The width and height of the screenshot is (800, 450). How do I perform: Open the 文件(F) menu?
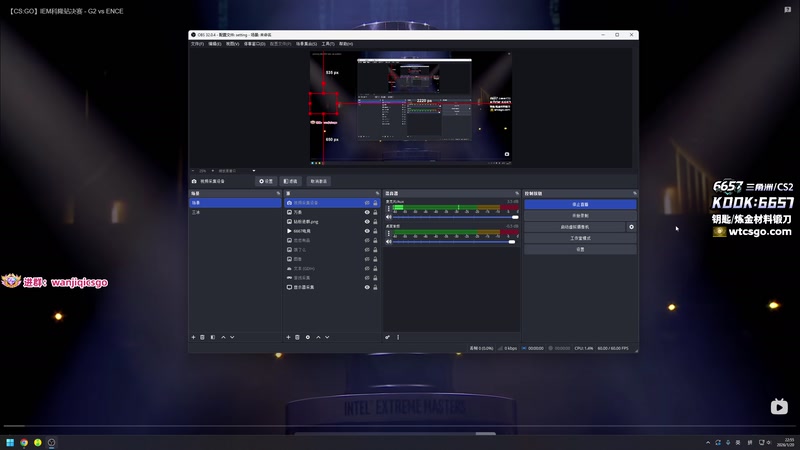tap(197, 44)
